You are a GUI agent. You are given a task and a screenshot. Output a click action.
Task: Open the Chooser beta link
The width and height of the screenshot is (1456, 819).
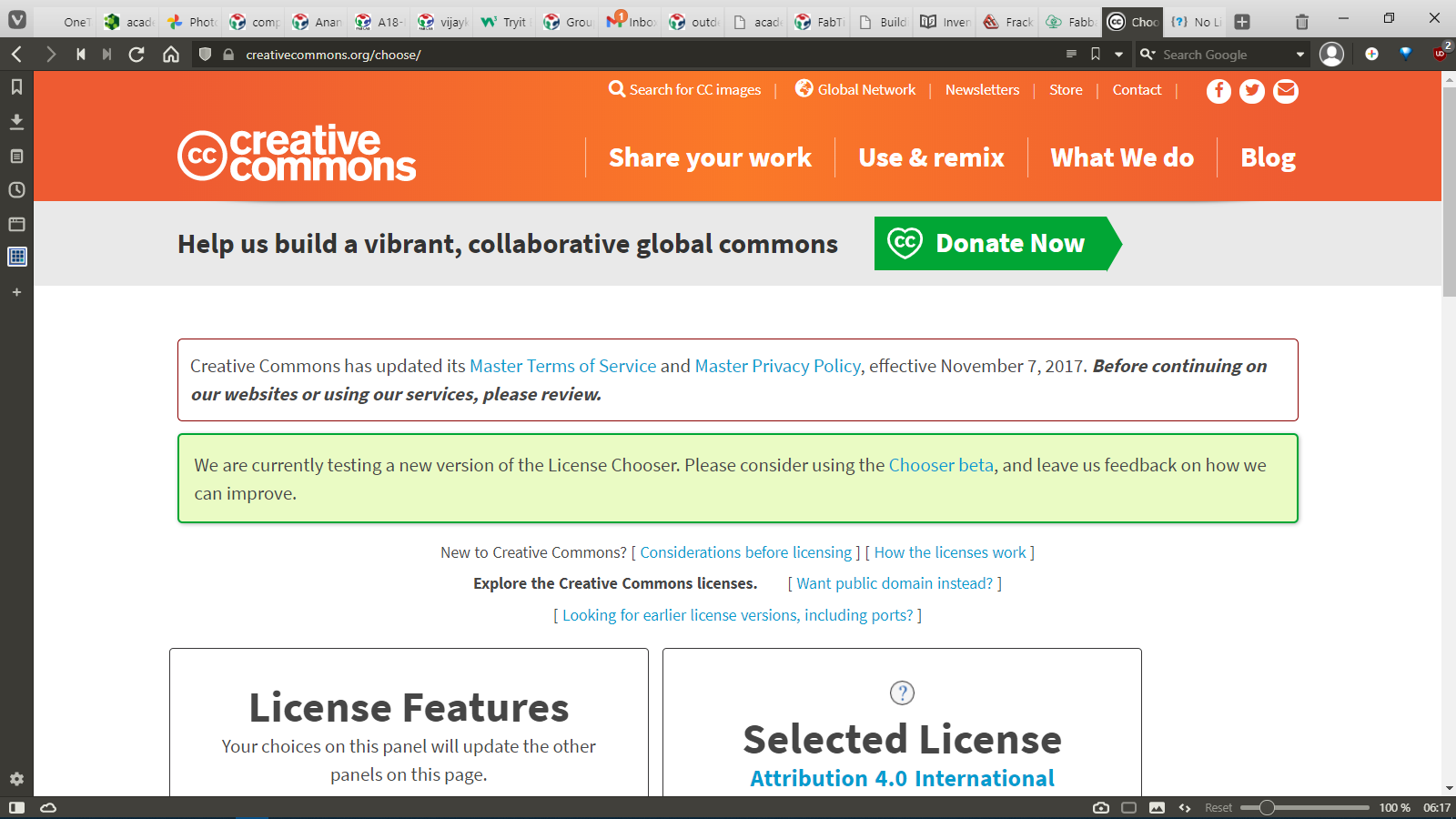[x=941, y=465]
